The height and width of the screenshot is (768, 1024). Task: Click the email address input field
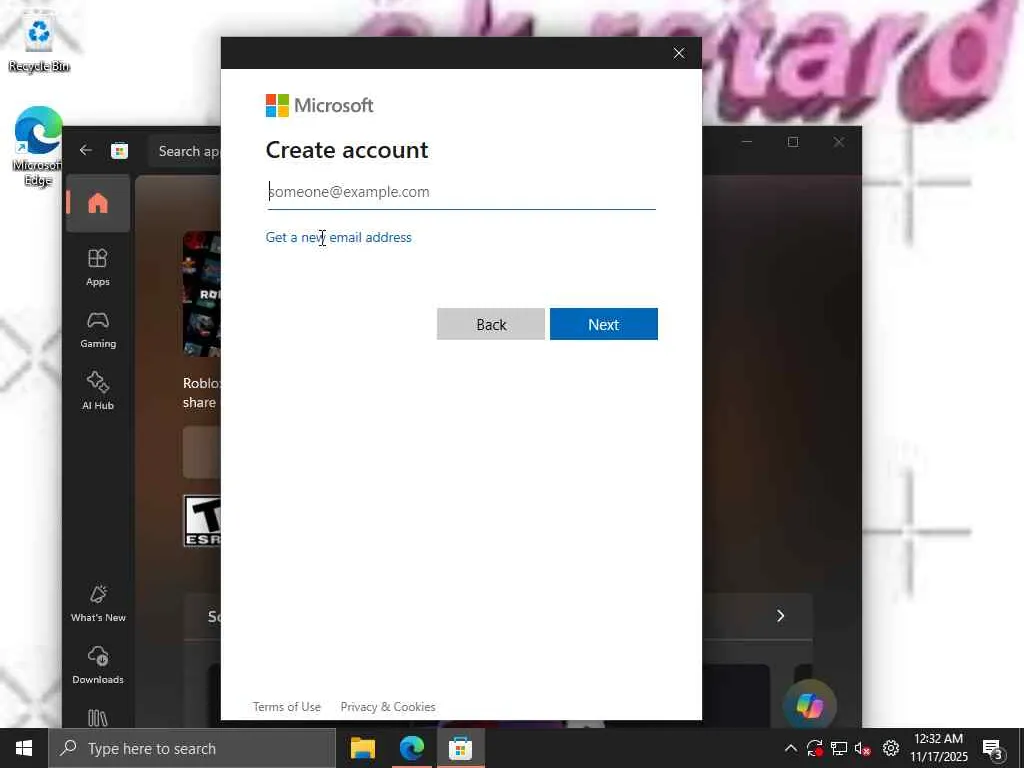462,192
